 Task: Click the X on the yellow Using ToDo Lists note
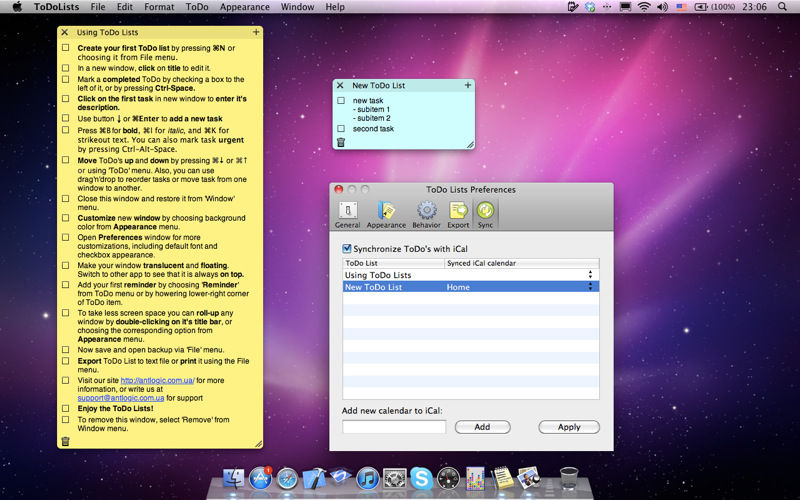[65, 32]
